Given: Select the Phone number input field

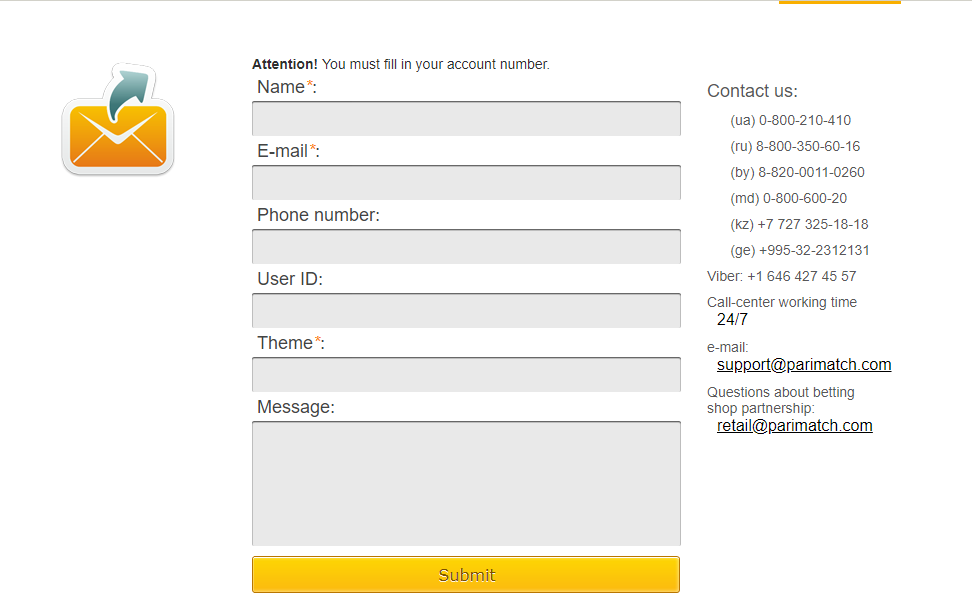Looking at the screenshot, I should tap(466, 247).
